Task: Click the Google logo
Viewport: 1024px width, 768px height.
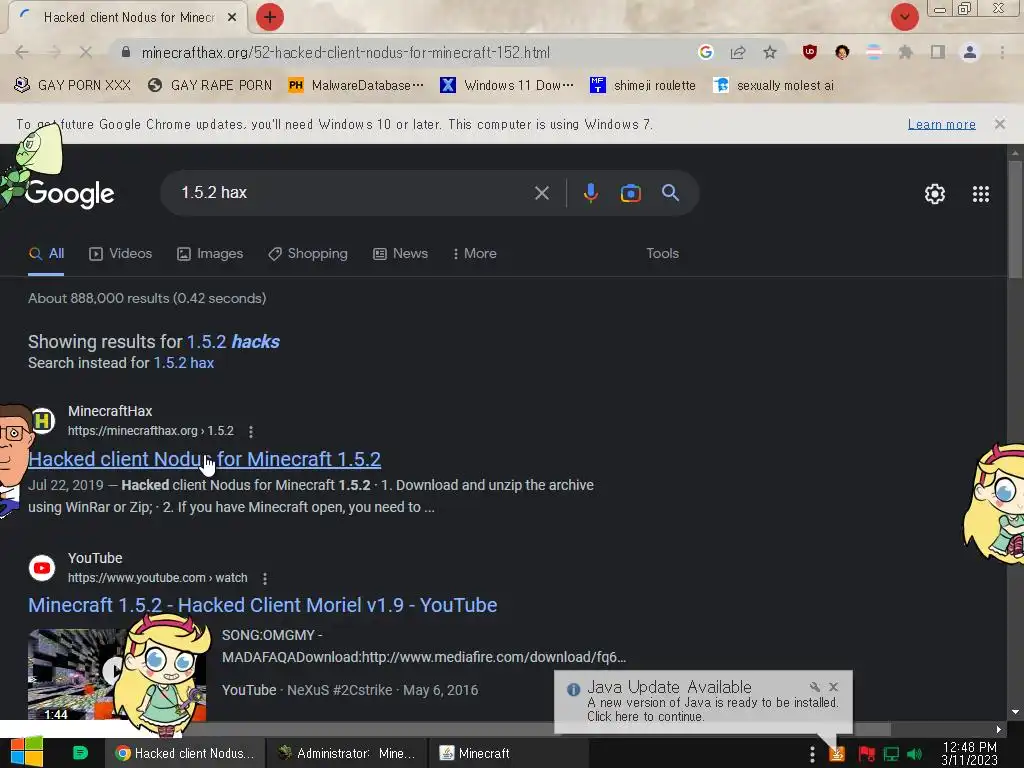Action: [x=70, y=193]
